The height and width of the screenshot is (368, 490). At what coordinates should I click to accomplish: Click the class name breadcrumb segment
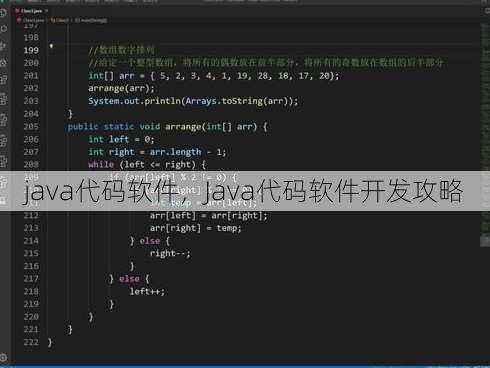click(59, 20)
